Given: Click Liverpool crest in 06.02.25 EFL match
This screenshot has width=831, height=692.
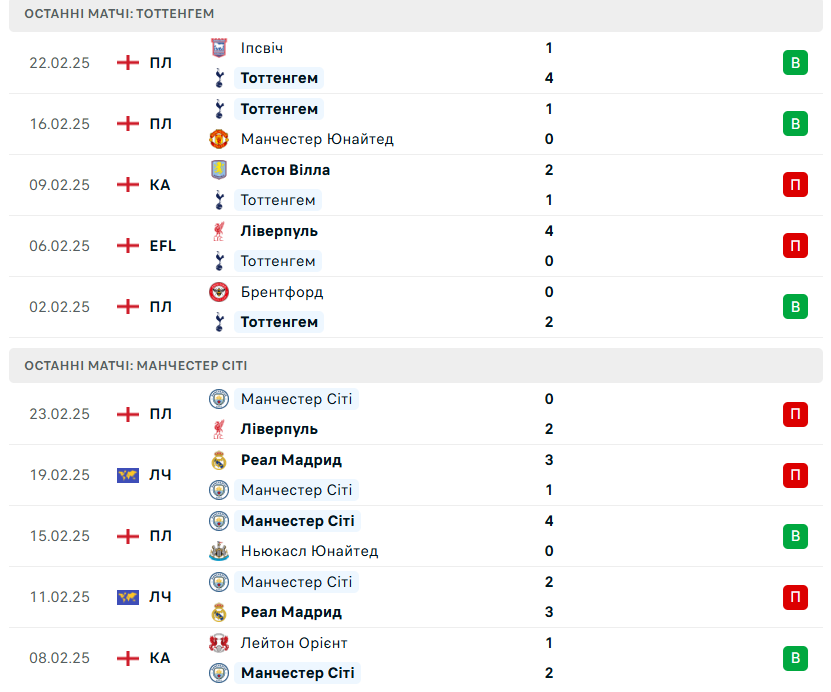Looking at the screenshot, I should [219, 231].
